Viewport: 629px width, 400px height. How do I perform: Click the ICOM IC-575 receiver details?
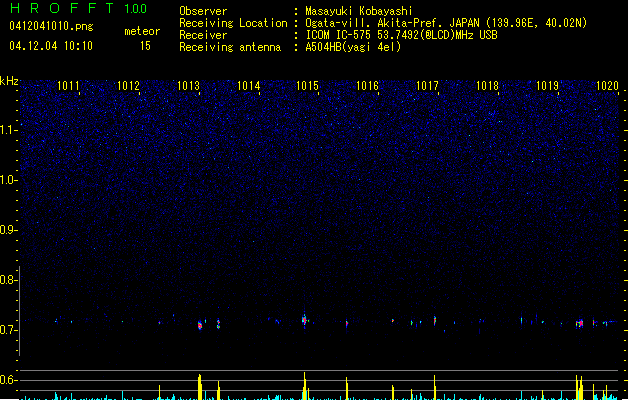(x=401, y=35)
